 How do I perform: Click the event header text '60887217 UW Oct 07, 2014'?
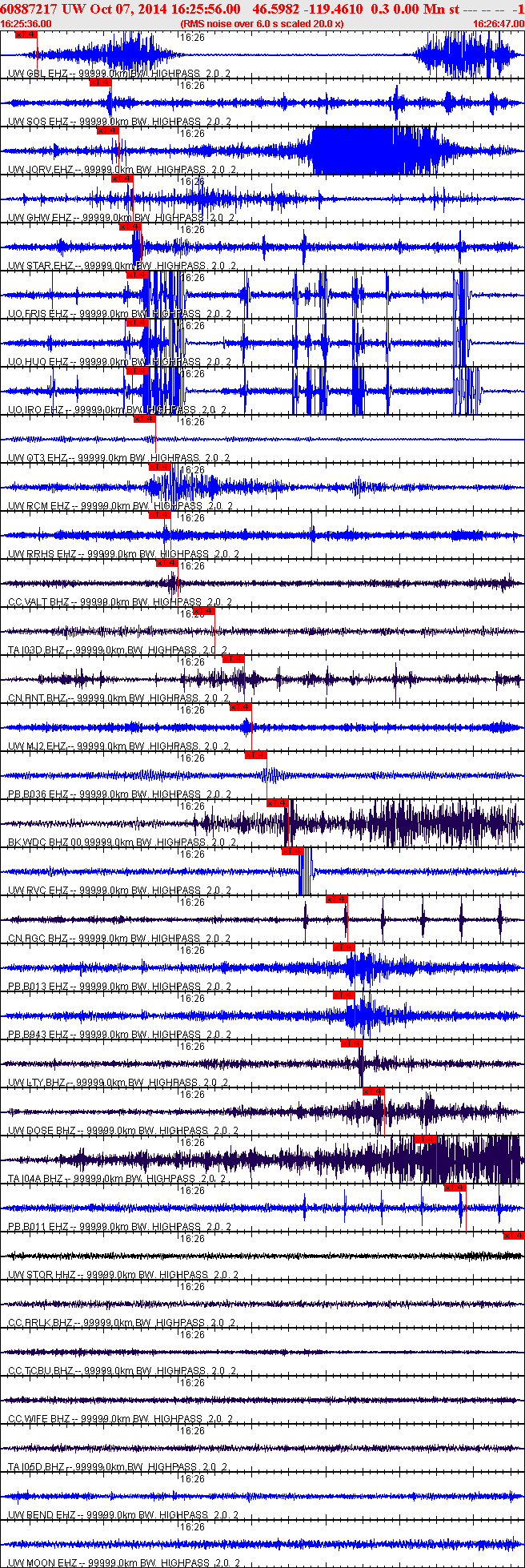pyautogui.click(x=84, y=9)
